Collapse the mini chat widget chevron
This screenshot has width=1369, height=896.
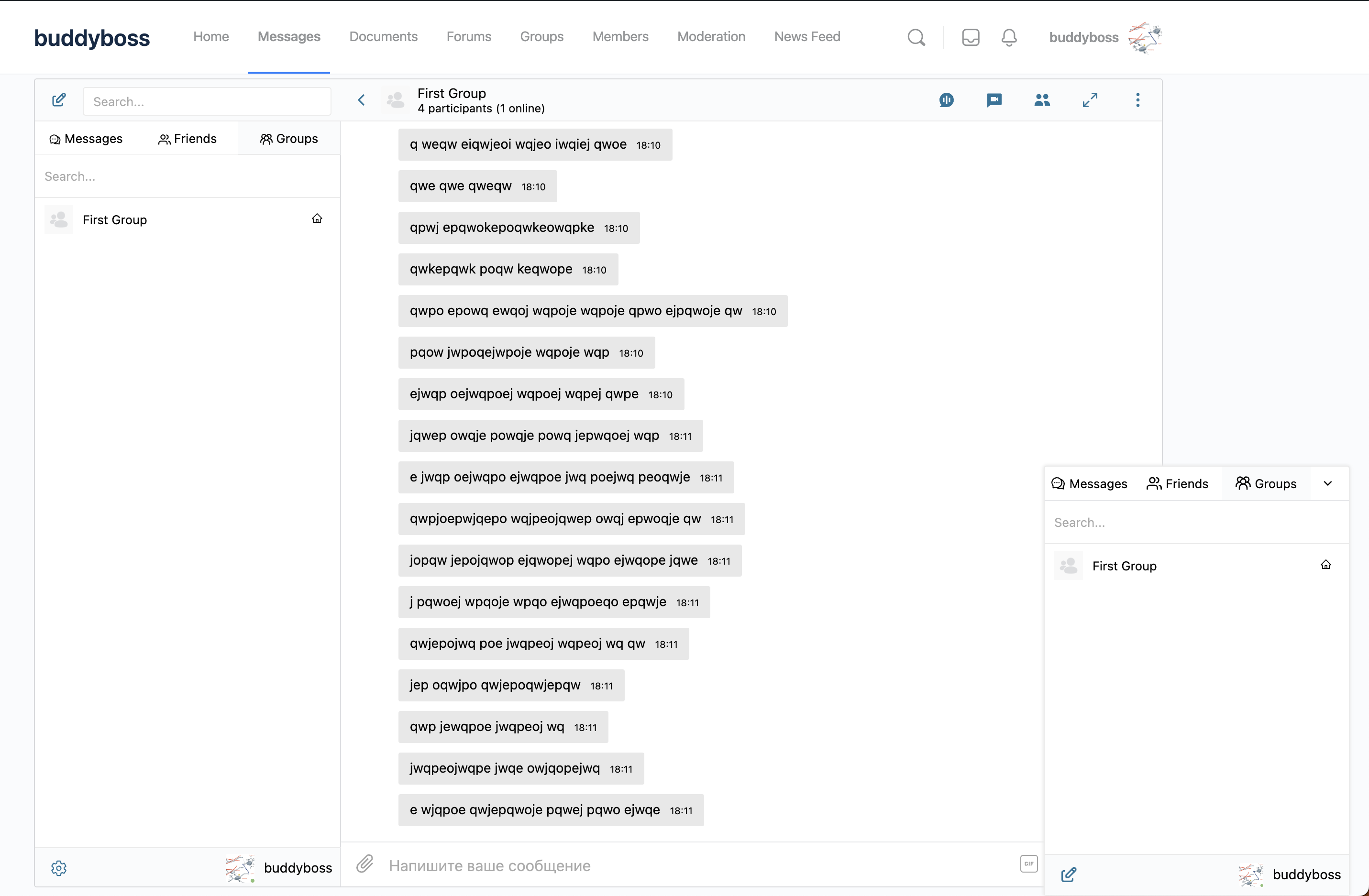(x=1327, y=484)
